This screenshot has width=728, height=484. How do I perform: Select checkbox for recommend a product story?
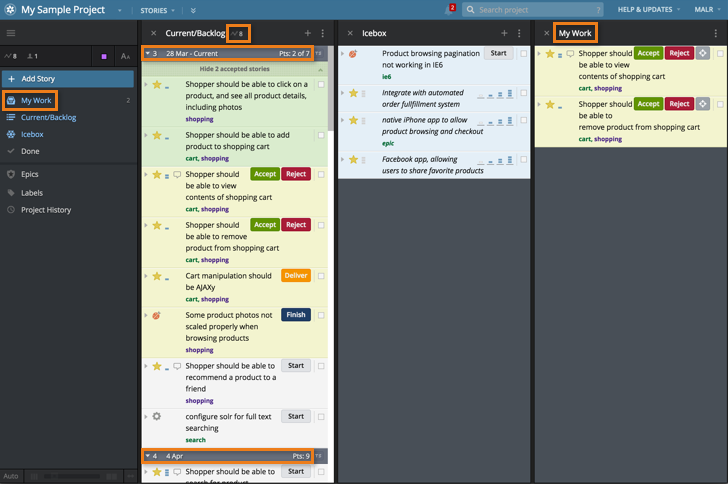pyautogui.click(x=321, y=366)
